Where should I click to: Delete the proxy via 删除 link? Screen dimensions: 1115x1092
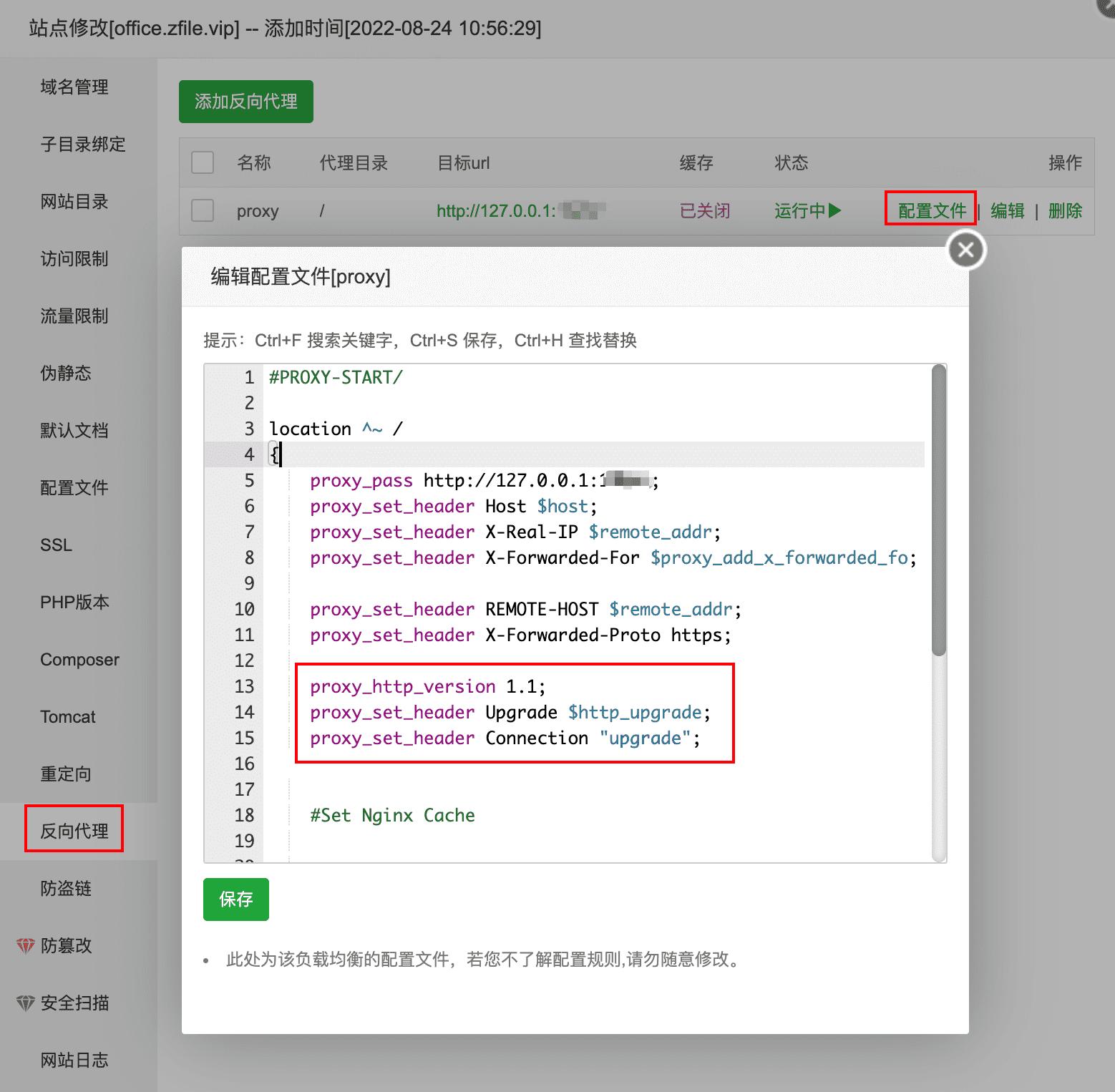point(1065,210)
